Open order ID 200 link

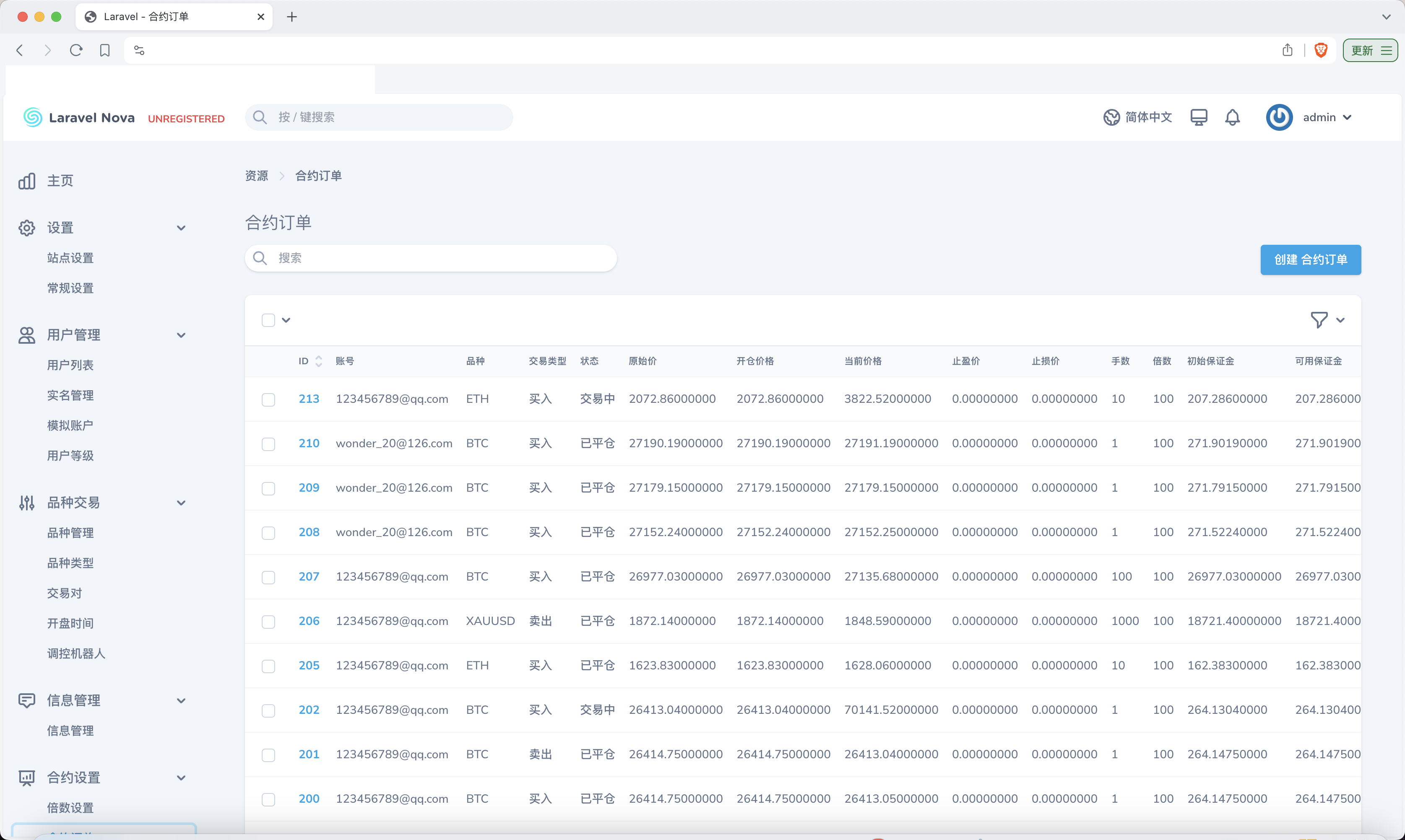(x=309, y=798)
